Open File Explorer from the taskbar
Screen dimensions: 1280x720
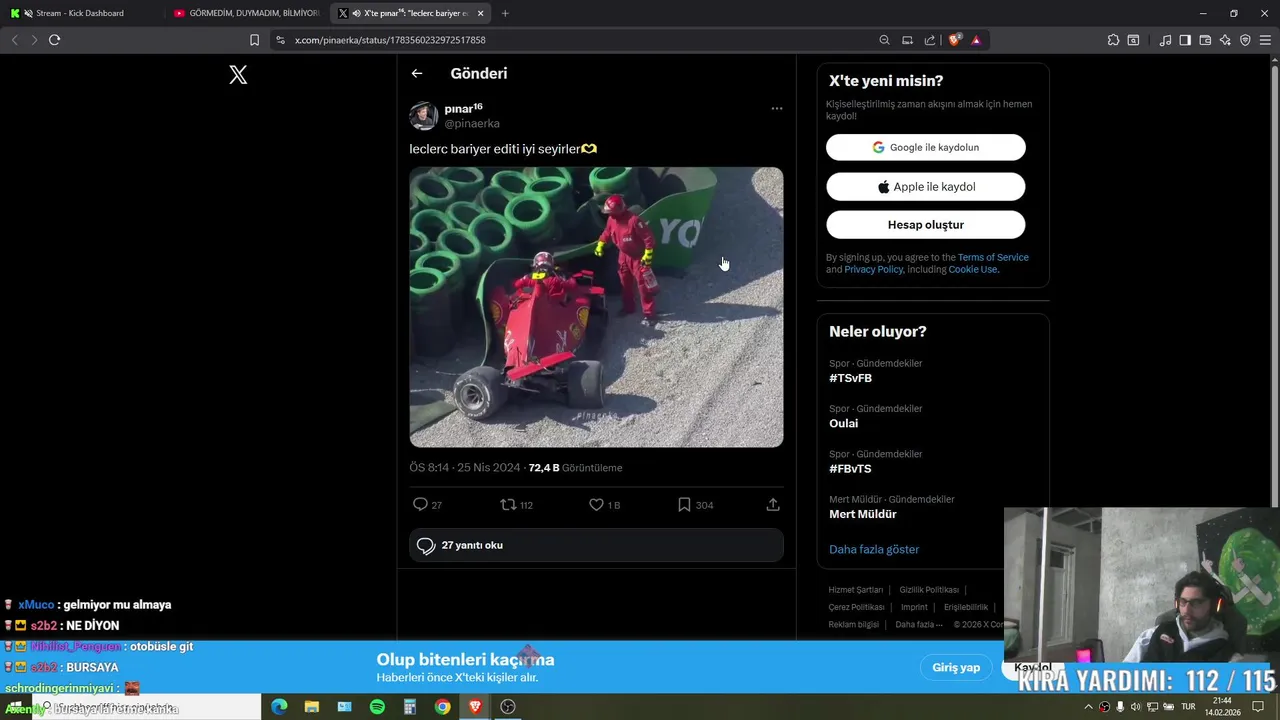[312, 707]
